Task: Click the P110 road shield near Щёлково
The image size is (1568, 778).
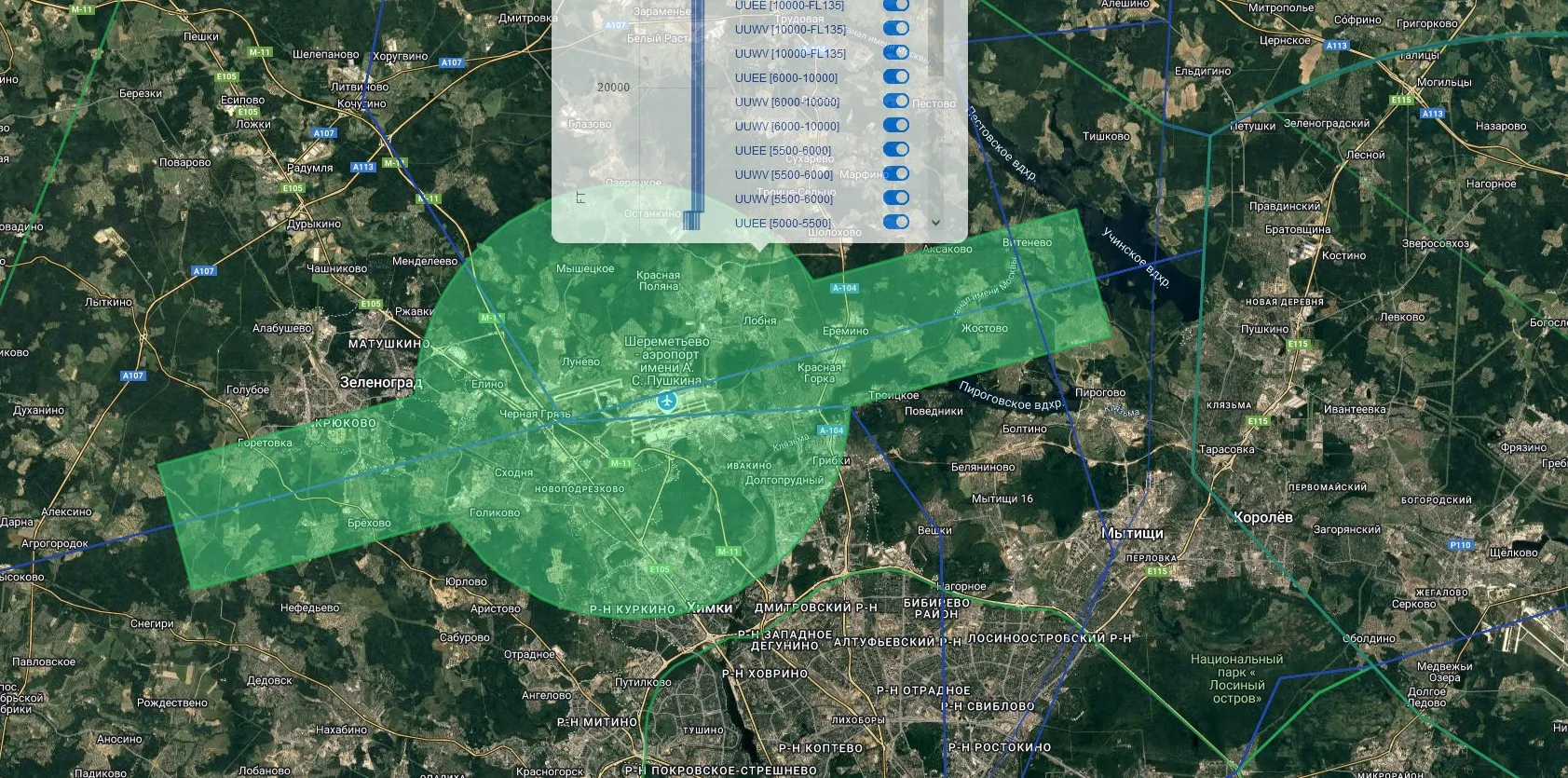Action: pos(1460,545)
